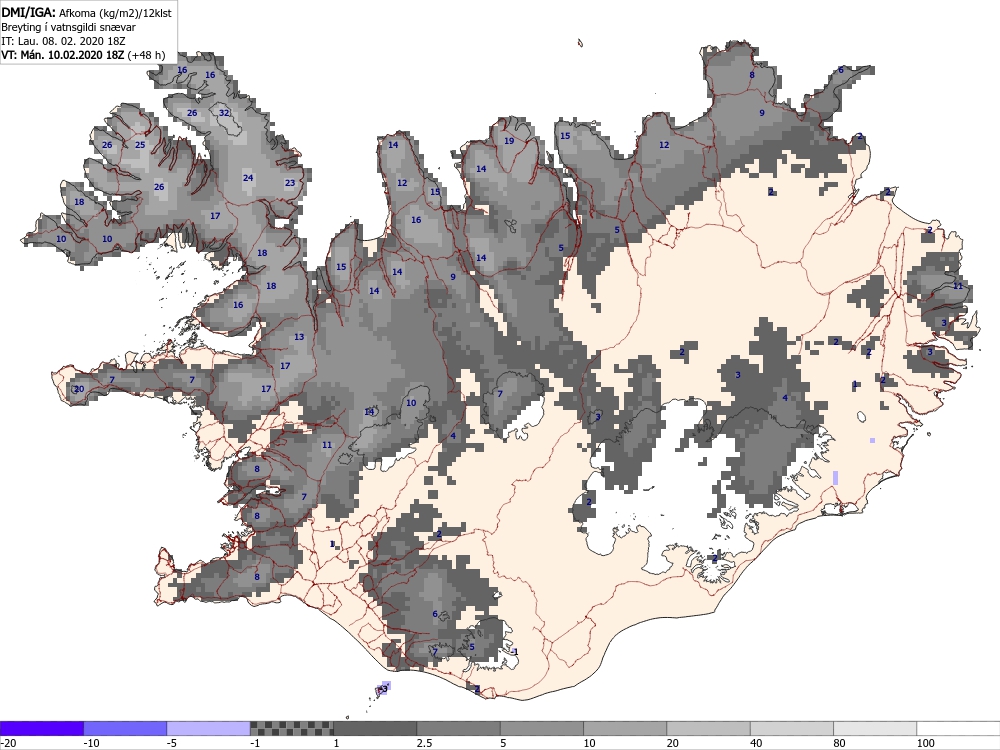Click the 'IT: Lau. 08. 02. 2020 18Z' line
This screenshot has width=1000, height=750.
point(63,41)
